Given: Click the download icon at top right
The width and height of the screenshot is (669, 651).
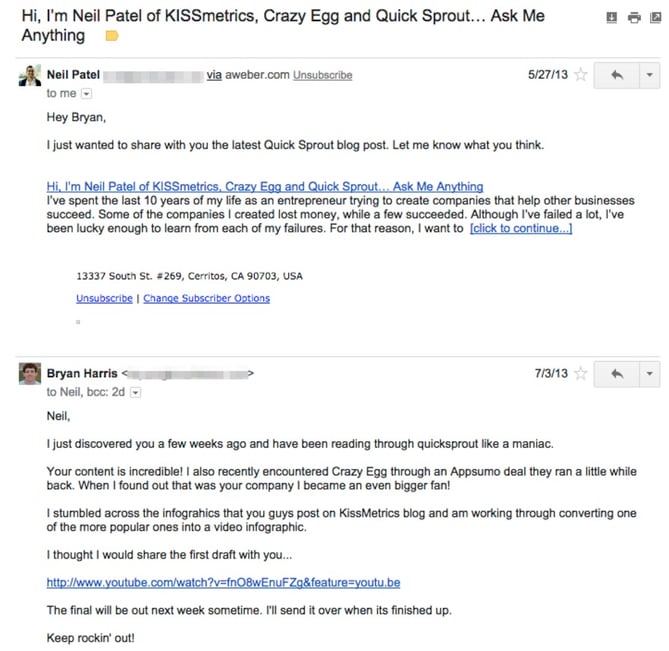Looking at the screenshot, I should click(612, 17).
